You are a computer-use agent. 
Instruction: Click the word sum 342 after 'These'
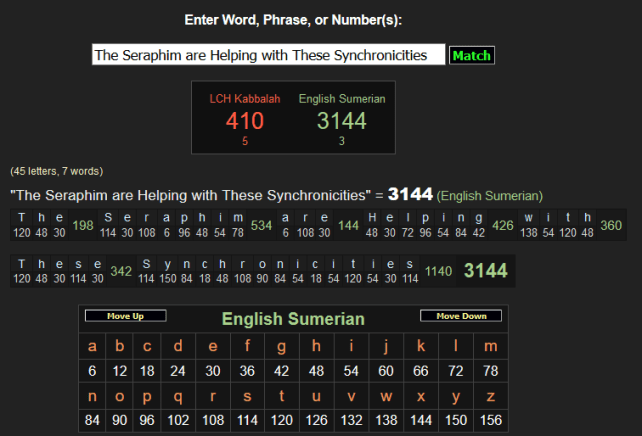click(121, 271)
